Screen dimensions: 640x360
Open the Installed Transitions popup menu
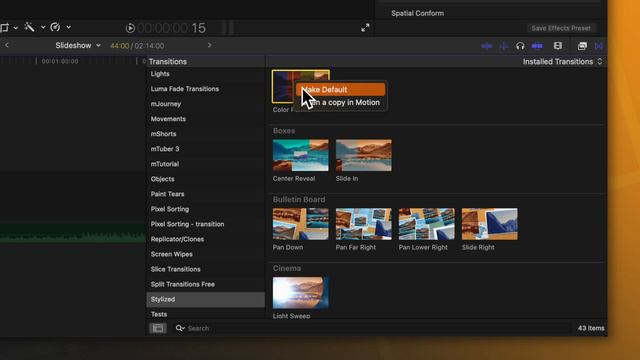[562, 62]
